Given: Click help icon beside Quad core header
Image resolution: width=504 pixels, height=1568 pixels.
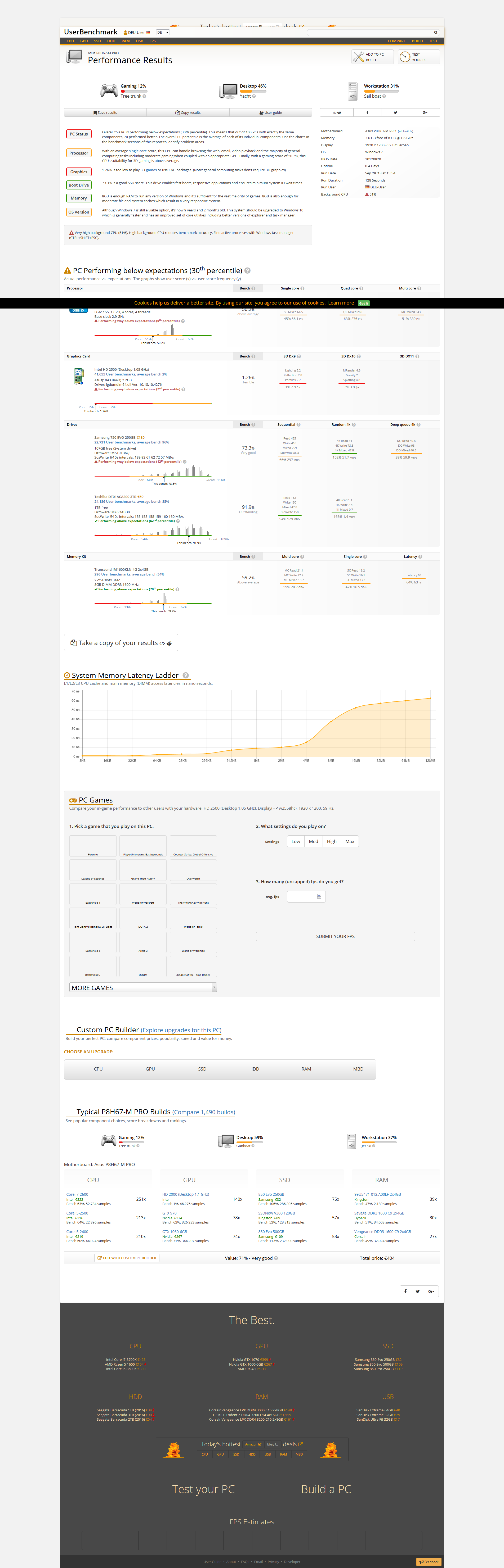Looking at the screenshot, I should click(362, 288).
